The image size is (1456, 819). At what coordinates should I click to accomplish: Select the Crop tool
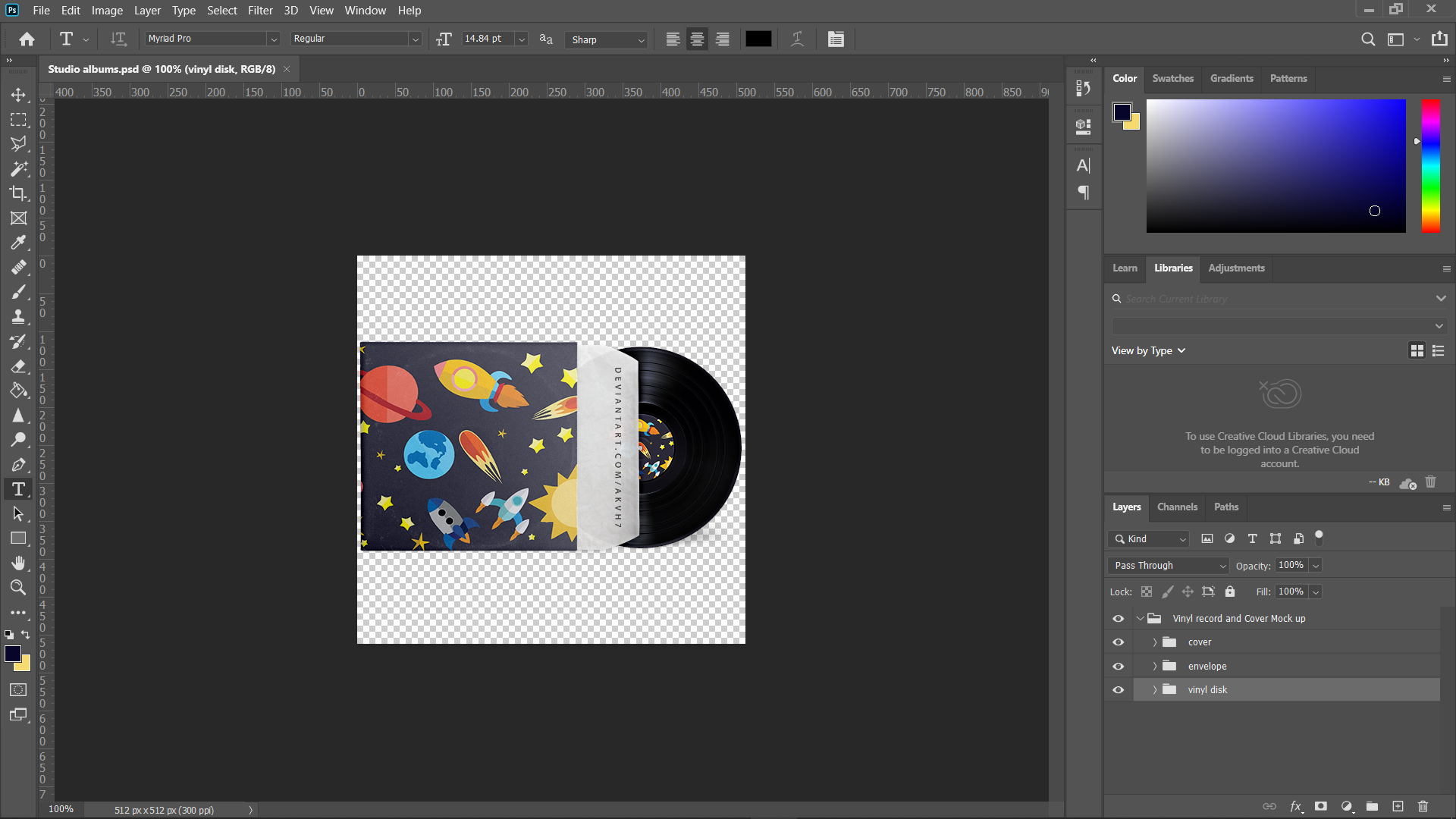coord(18,193)
